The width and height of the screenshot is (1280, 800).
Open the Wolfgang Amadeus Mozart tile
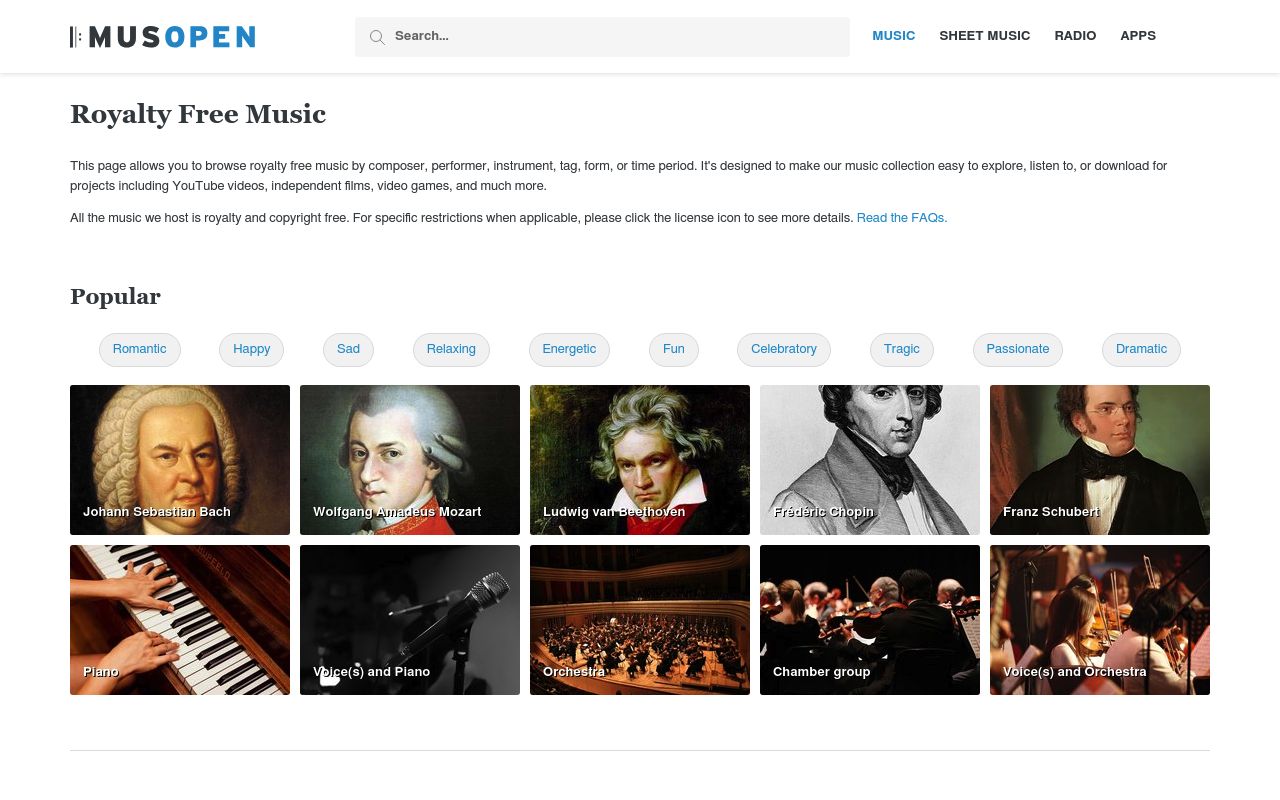point(410,460)
